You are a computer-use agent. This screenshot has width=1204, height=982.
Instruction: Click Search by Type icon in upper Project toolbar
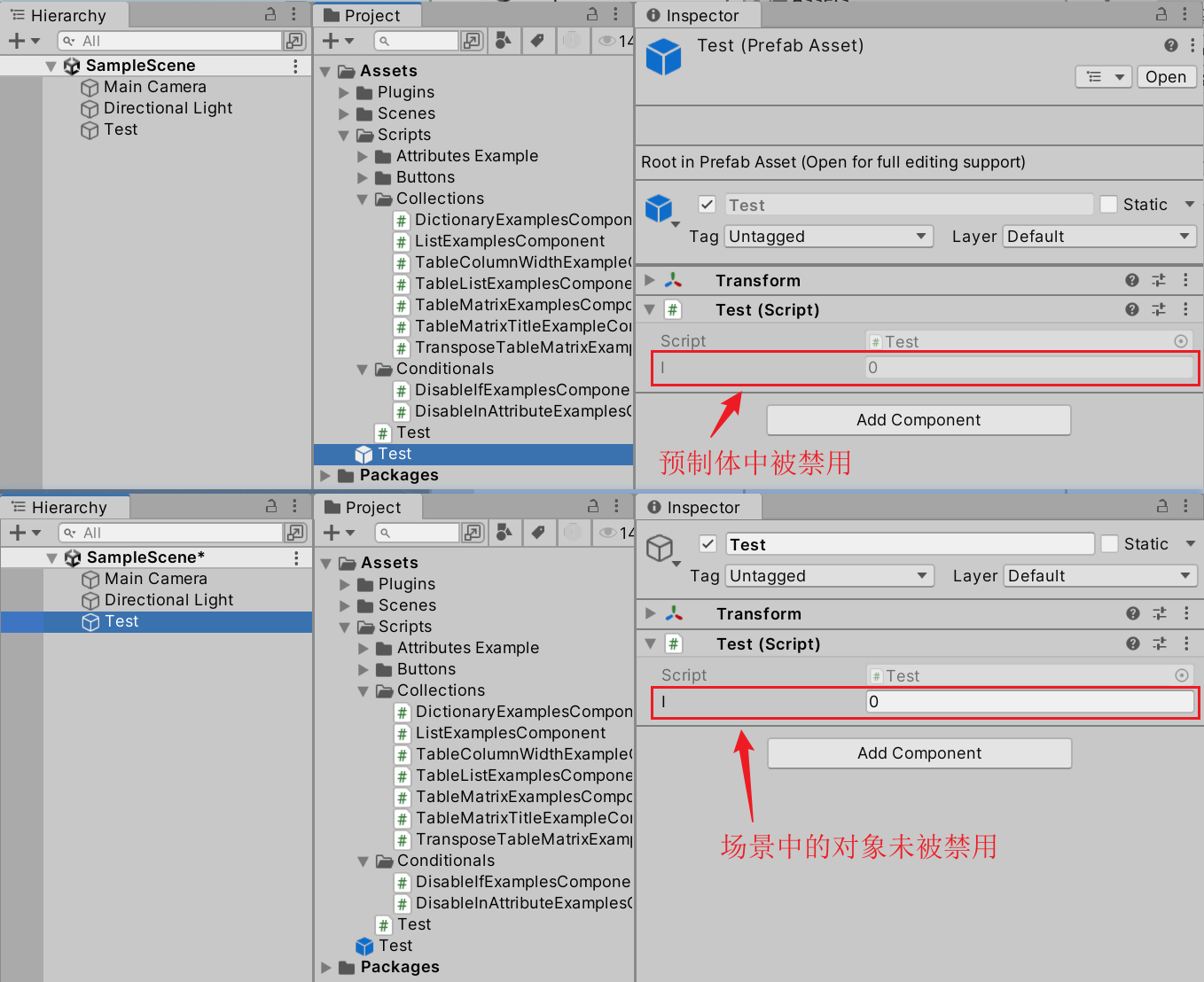click(503, 41)
